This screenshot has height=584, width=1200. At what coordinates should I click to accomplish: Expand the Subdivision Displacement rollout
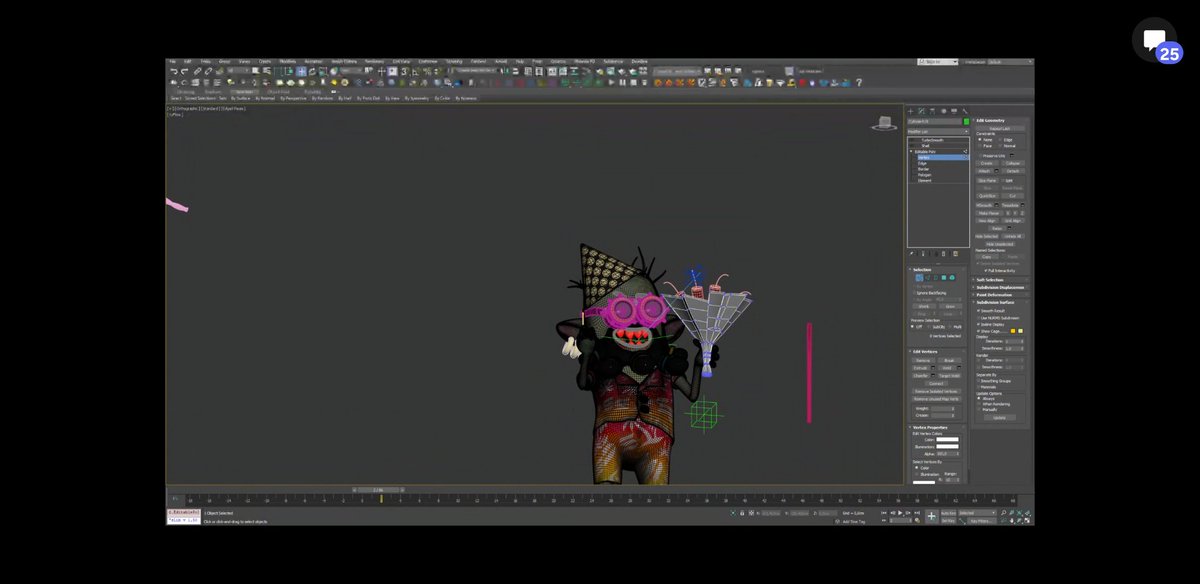click(x=999, y=287)
